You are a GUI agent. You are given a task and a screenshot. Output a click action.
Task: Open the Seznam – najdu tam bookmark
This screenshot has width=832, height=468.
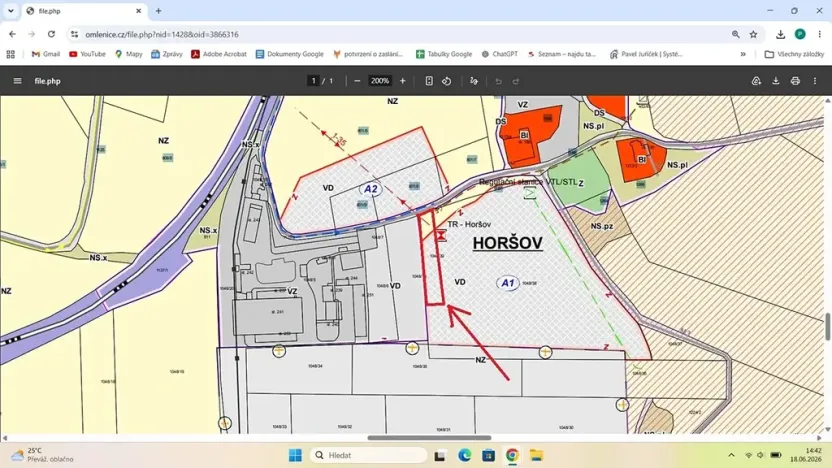pos(562,54)
